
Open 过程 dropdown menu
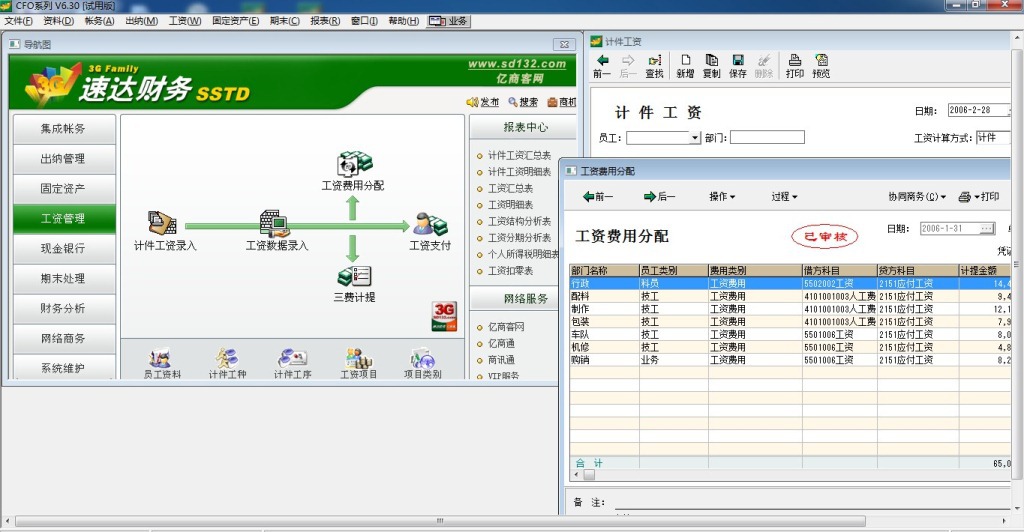(x=784, y=196)
